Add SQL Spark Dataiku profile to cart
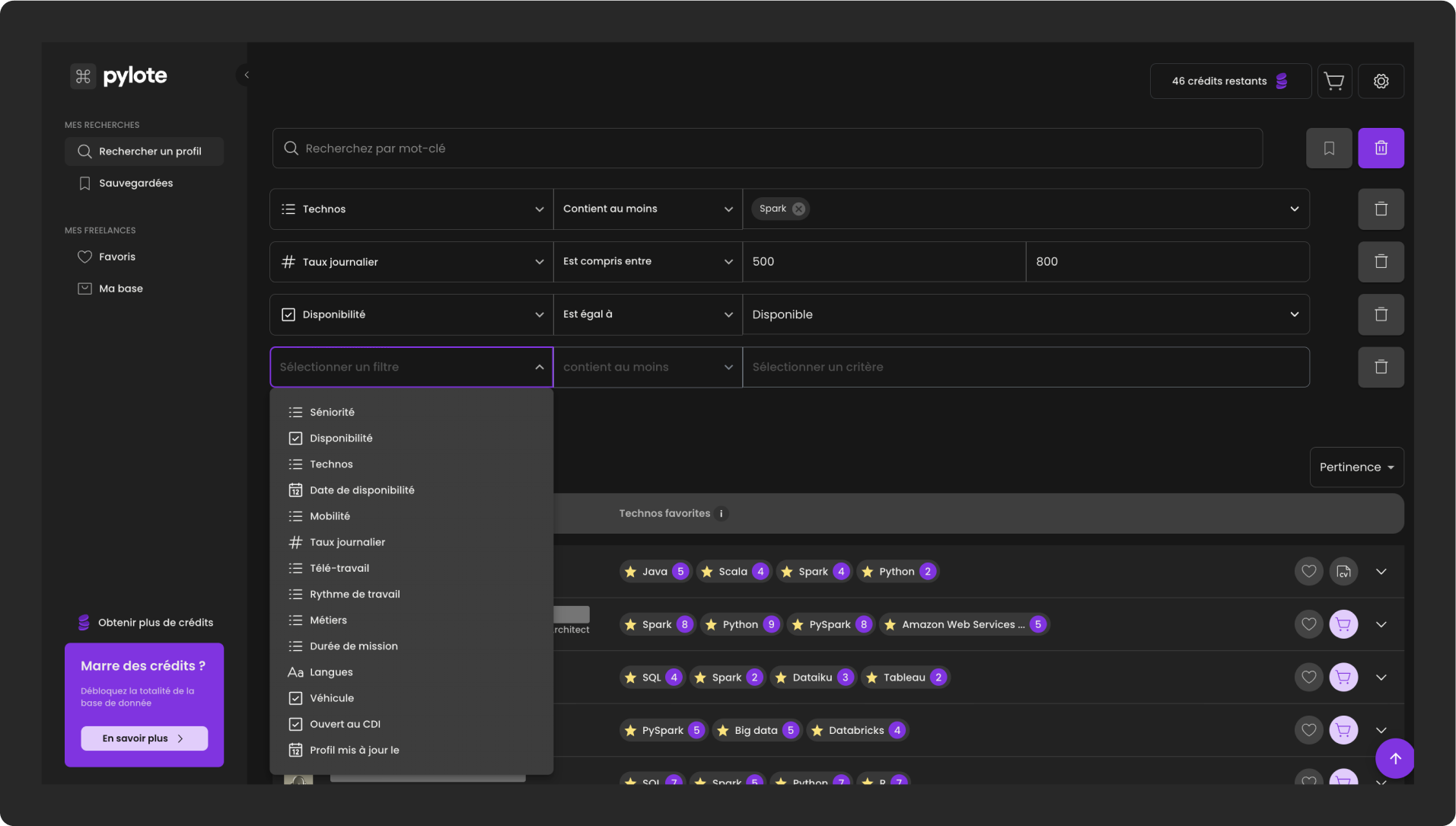Image resolution: width=1456 pixels, height=826 pixels. coord(1343,678)
